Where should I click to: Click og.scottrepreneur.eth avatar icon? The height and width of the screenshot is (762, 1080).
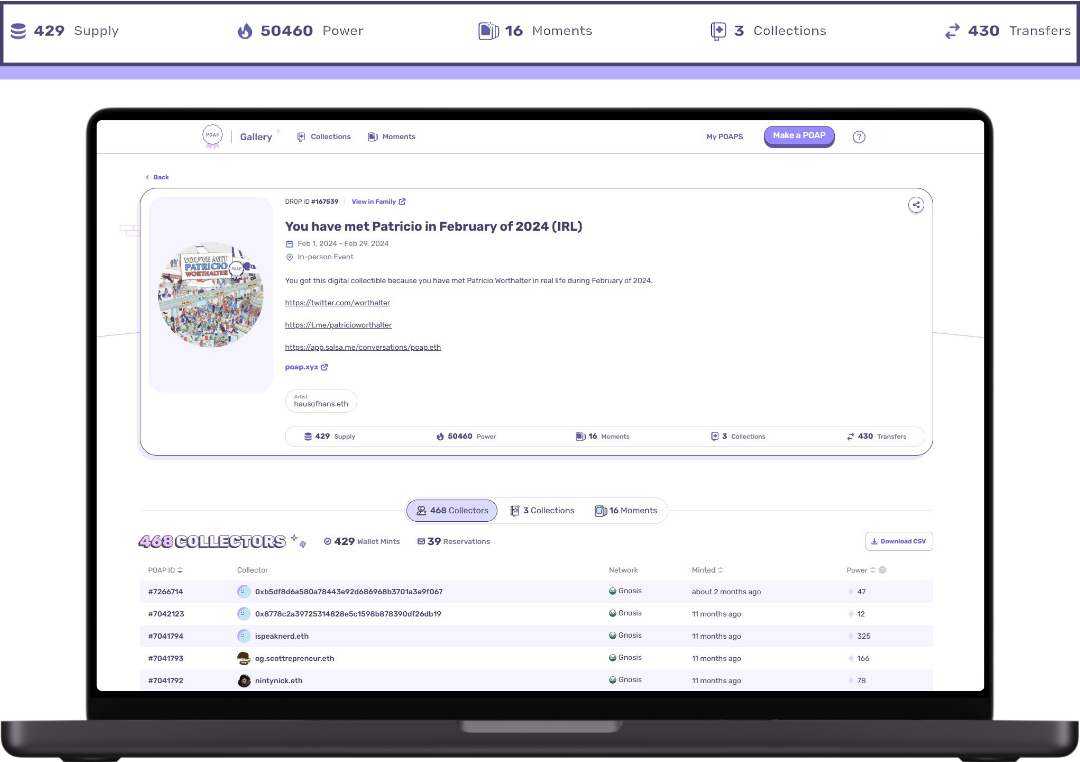tap(243, 658)
